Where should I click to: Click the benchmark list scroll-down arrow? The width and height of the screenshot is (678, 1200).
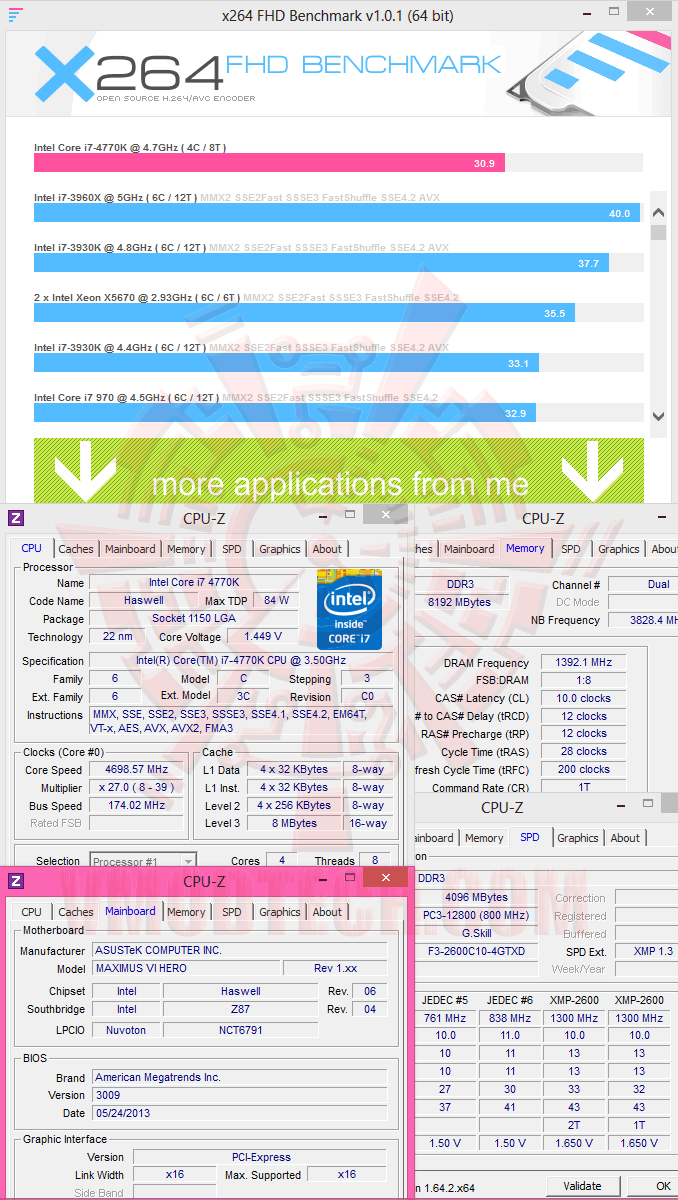tap(658, 416)
